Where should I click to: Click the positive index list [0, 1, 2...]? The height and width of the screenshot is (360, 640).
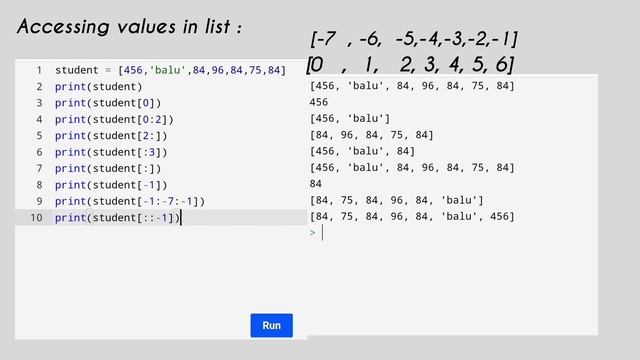coord(410,64)
